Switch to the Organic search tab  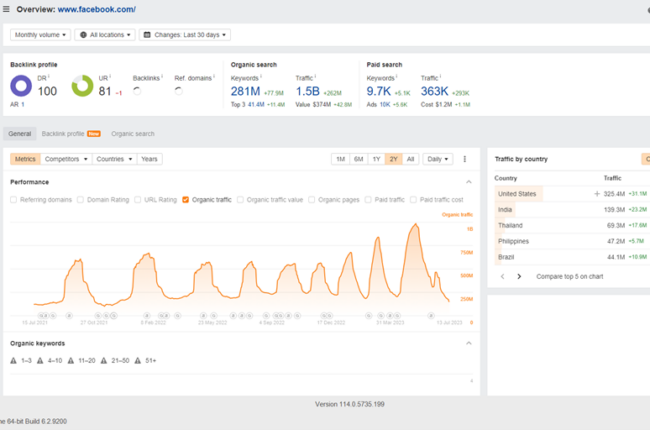(133, 134)
